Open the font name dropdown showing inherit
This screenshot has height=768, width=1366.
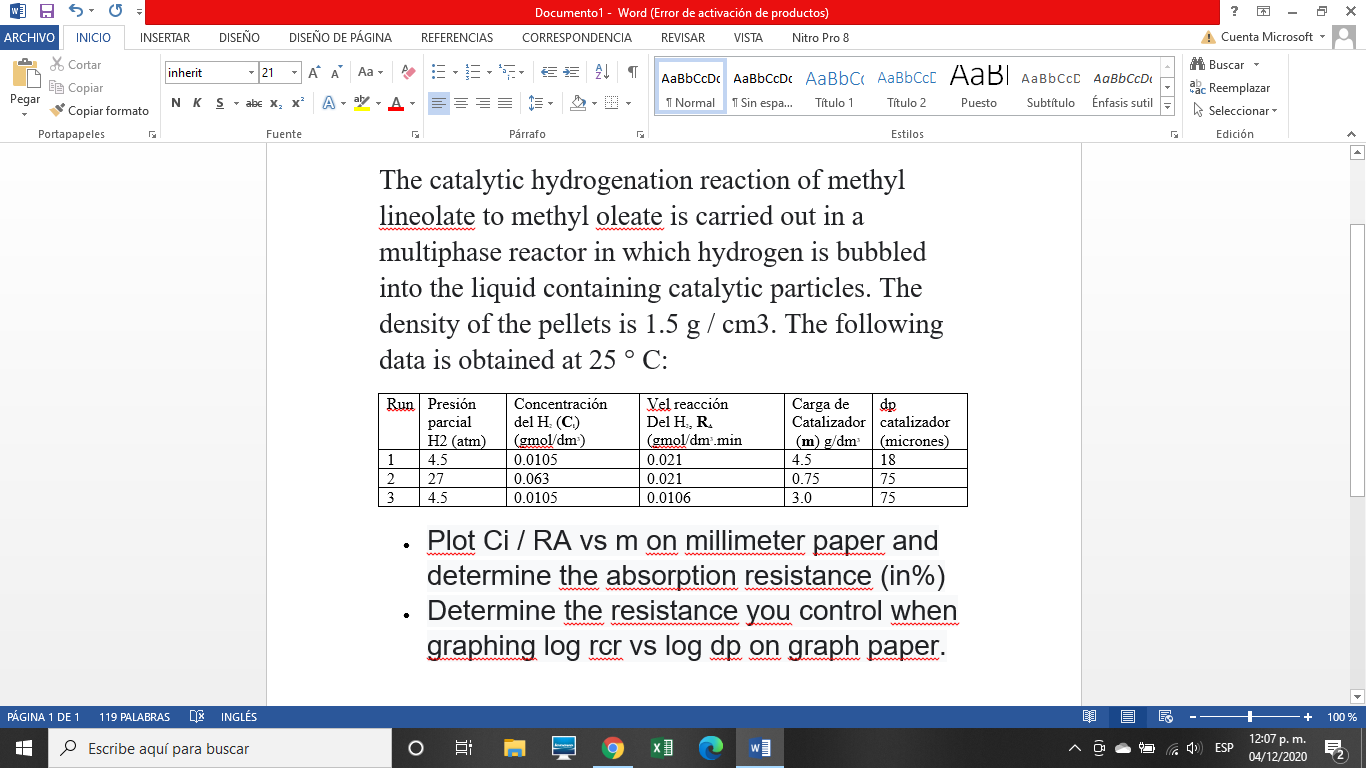251,73
